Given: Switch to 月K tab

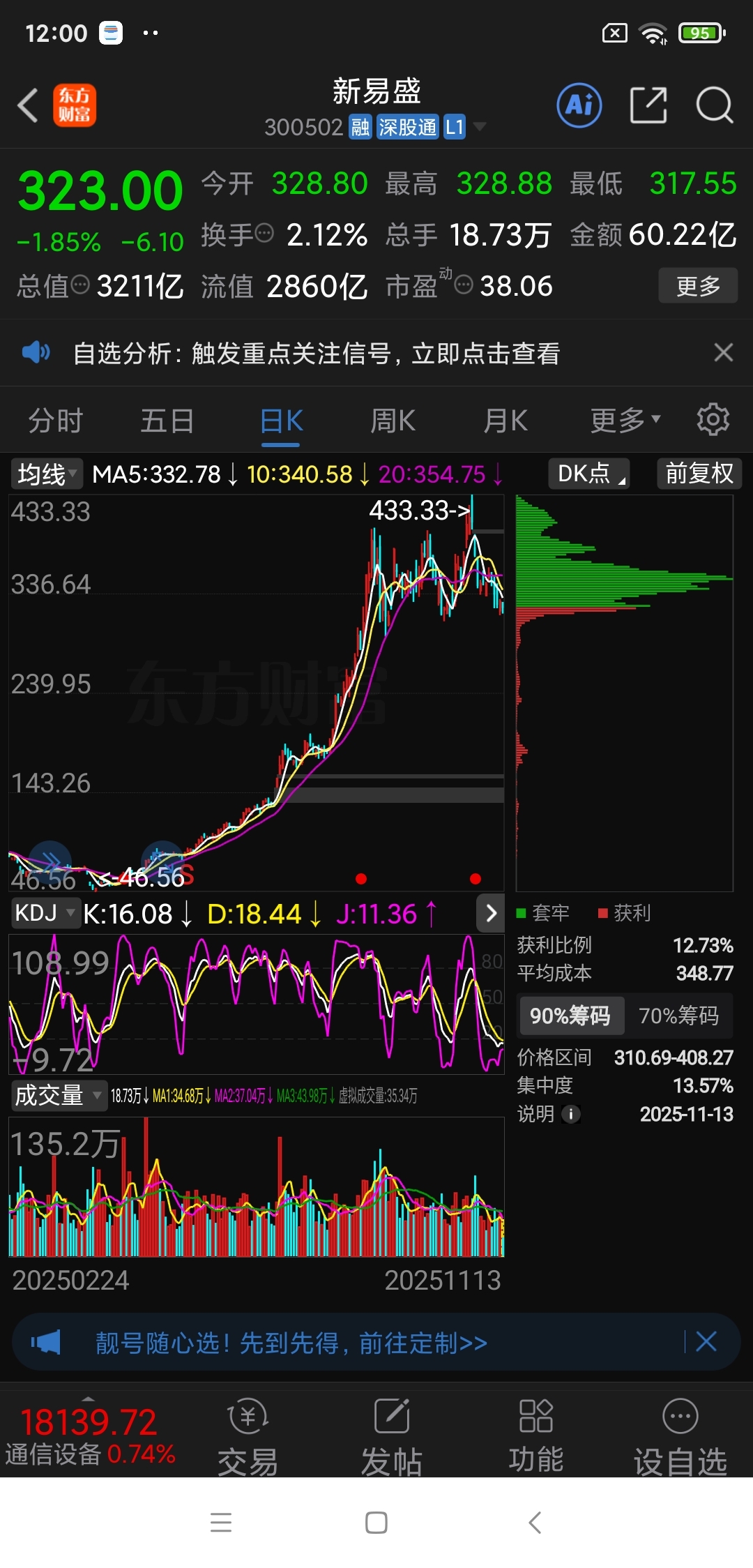Looking at the screenshot, I should (505, 421).
